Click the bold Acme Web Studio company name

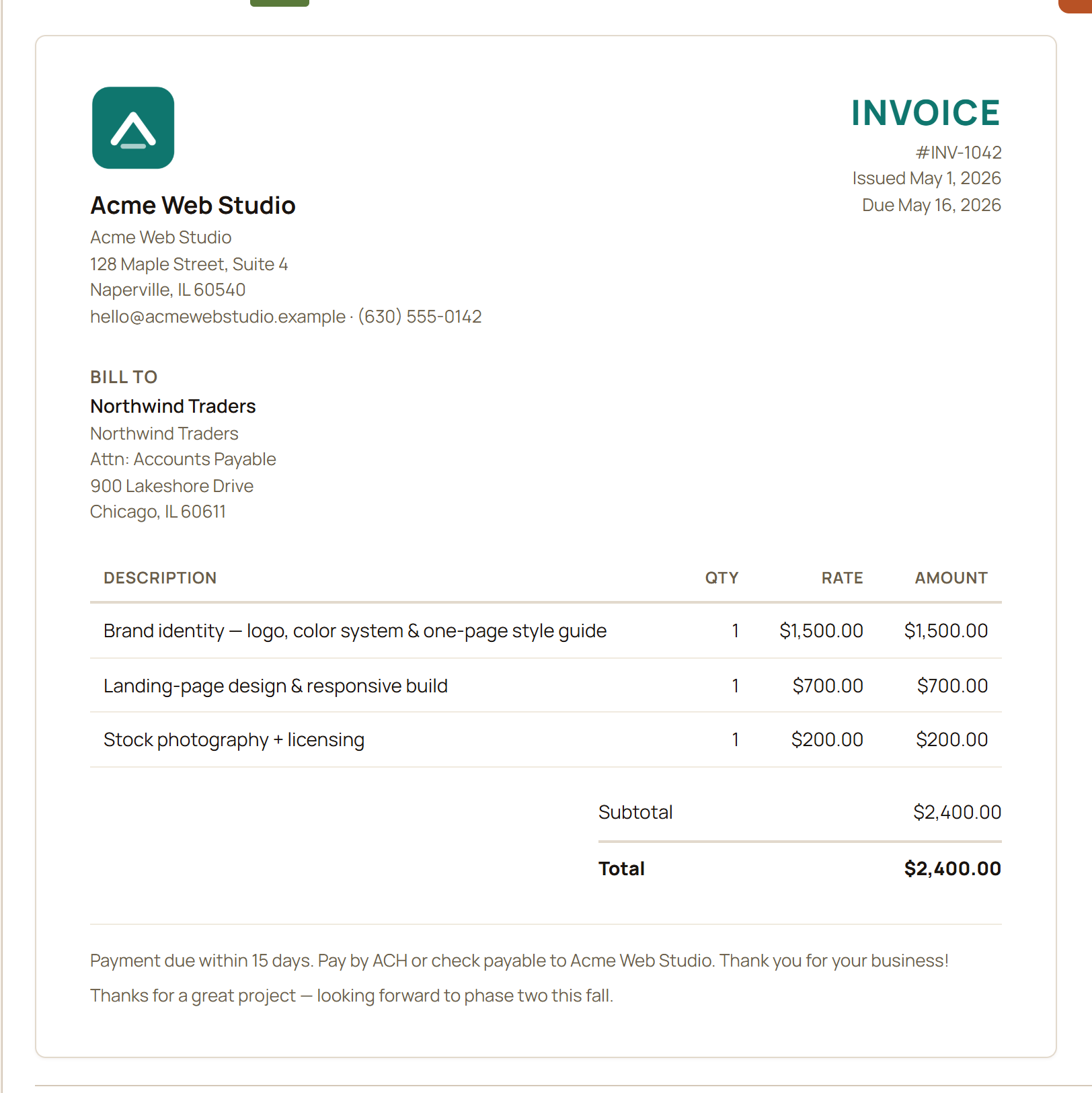click(x=193, y=205)
